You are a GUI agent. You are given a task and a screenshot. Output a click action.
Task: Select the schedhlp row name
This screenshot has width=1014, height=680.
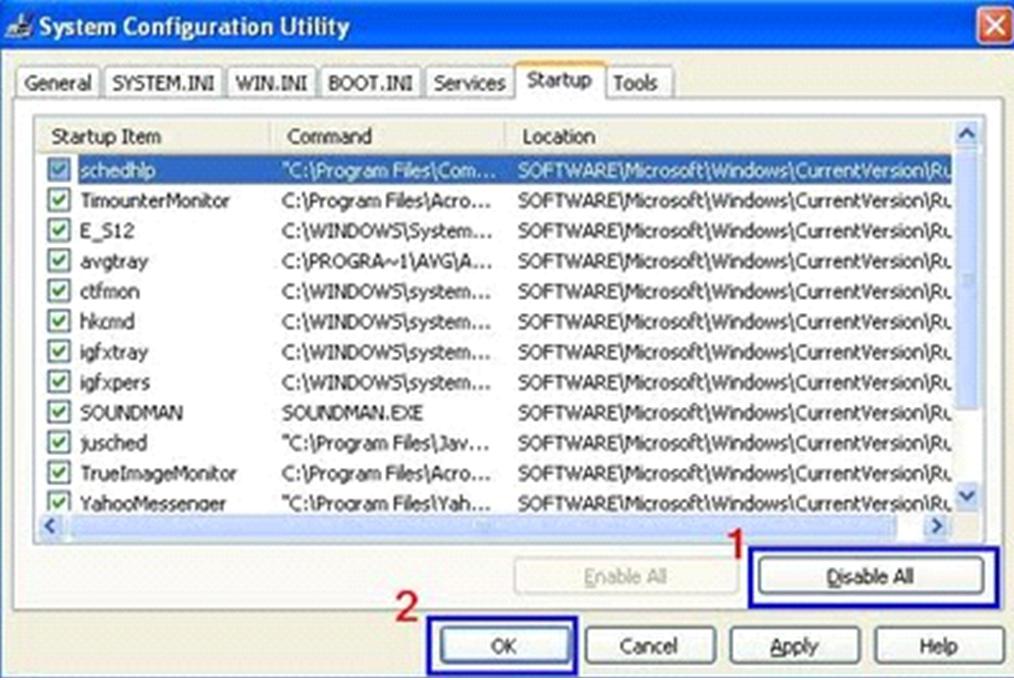click(x=118, y=170)
